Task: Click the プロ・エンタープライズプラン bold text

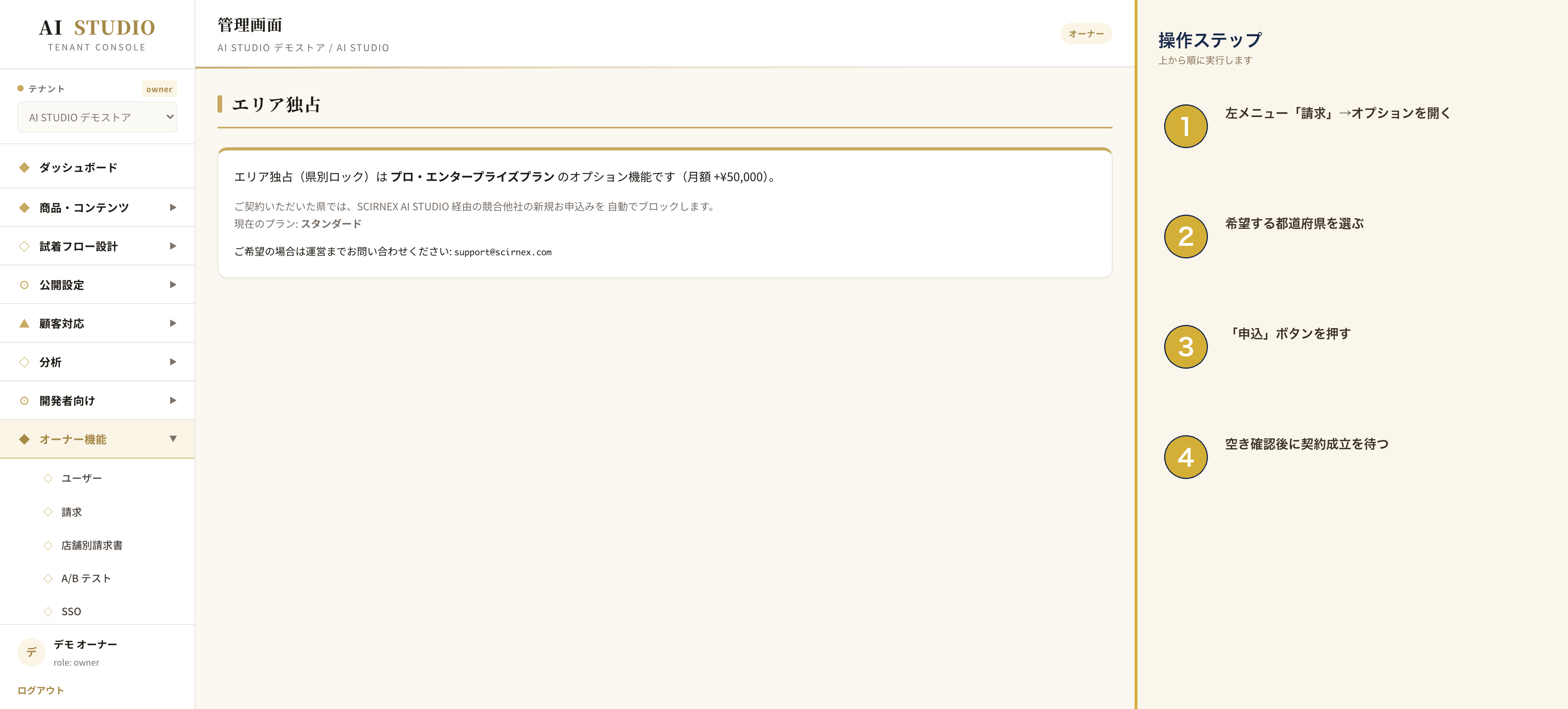Action: point(472,176)
